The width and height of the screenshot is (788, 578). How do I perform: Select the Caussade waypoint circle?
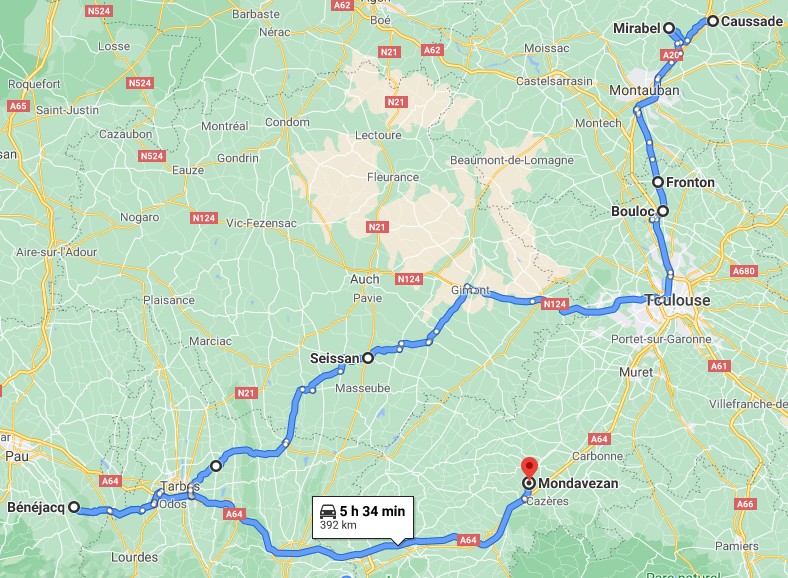[713, 21]
